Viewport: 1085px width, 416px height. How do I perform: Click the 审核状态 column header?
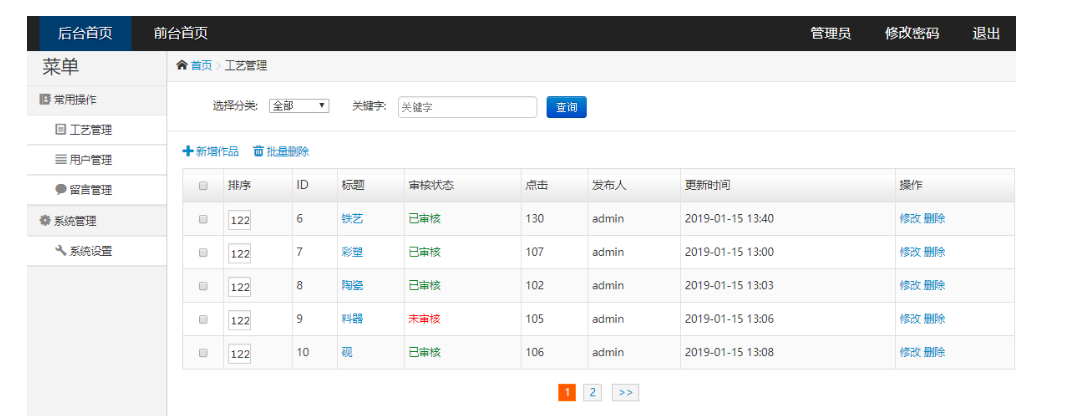click(431, 186)
